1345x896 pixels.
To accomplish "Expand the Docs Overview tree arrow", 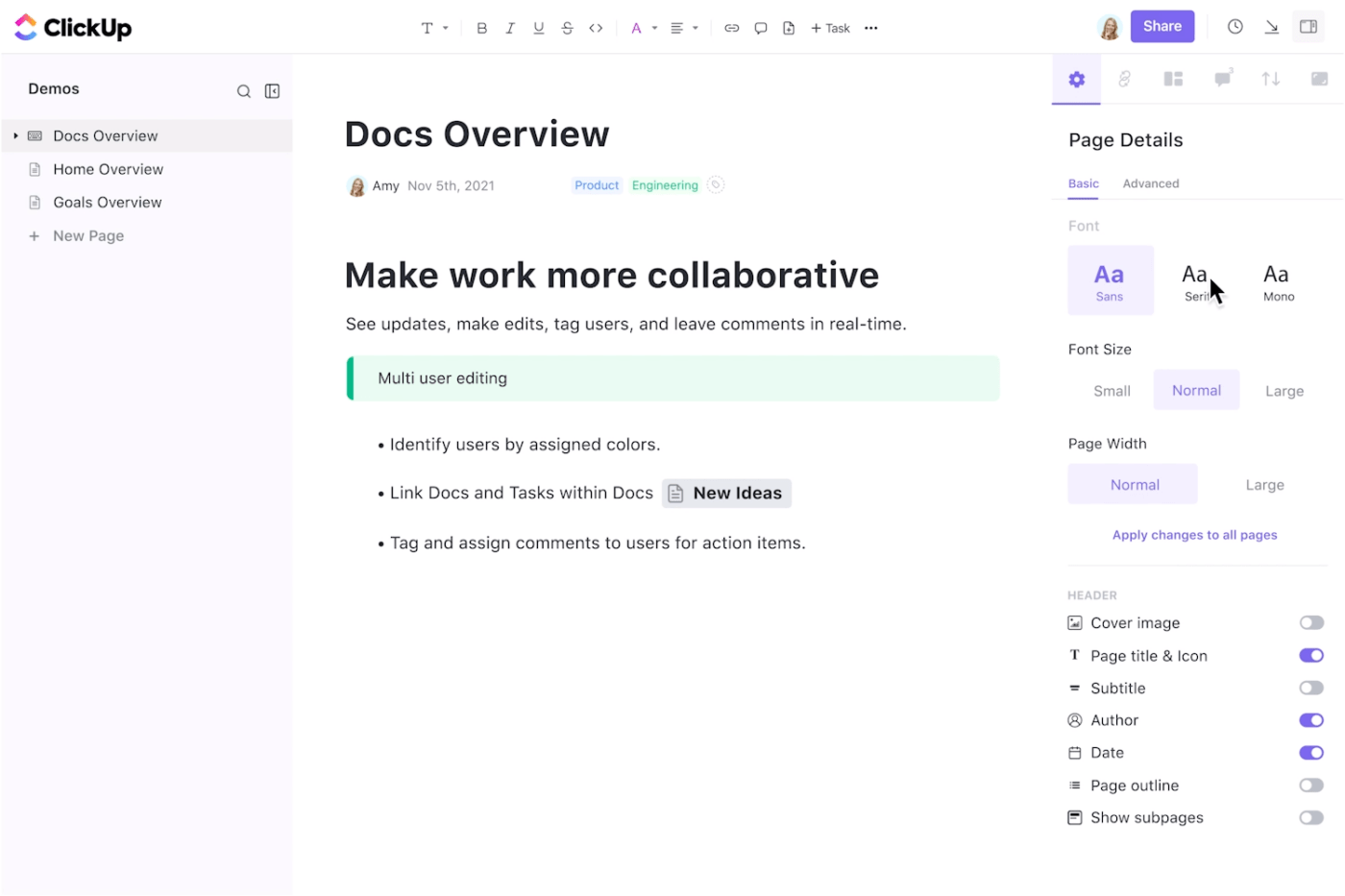I will (15, 136).
